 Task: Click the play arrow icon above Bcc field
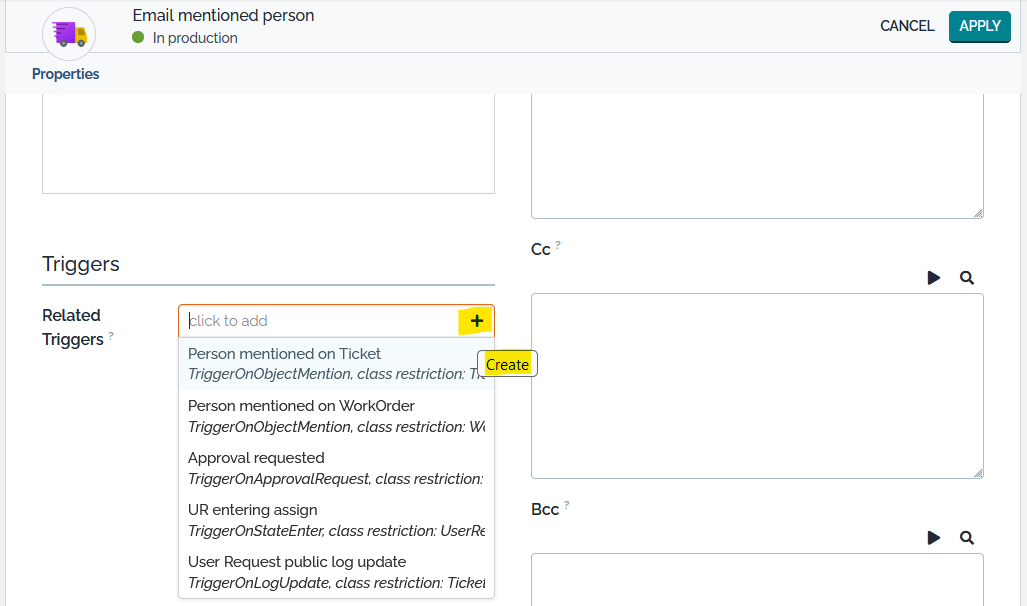[933, 538]
